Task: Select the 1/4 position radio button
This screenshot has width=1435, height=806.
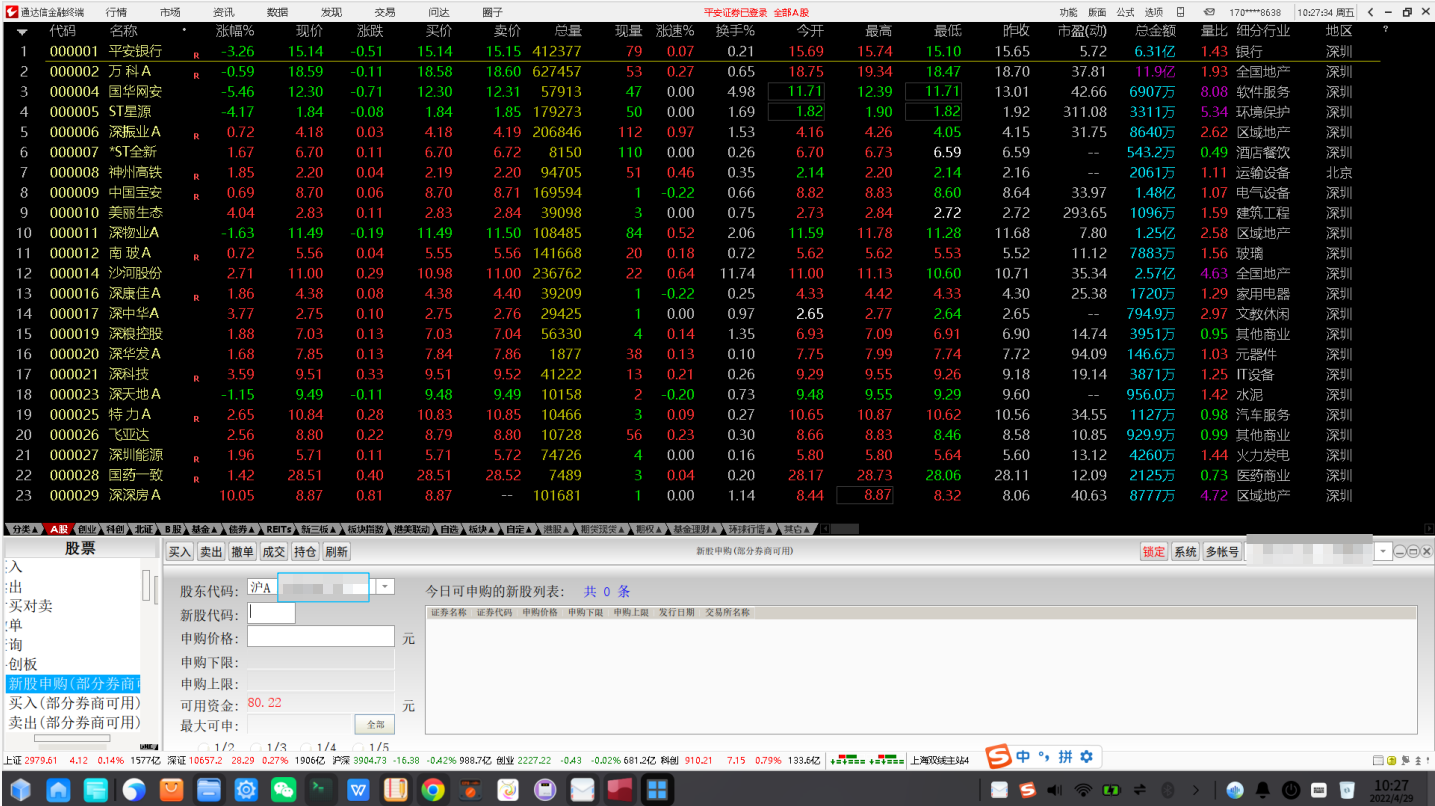Action: [305, 748]
